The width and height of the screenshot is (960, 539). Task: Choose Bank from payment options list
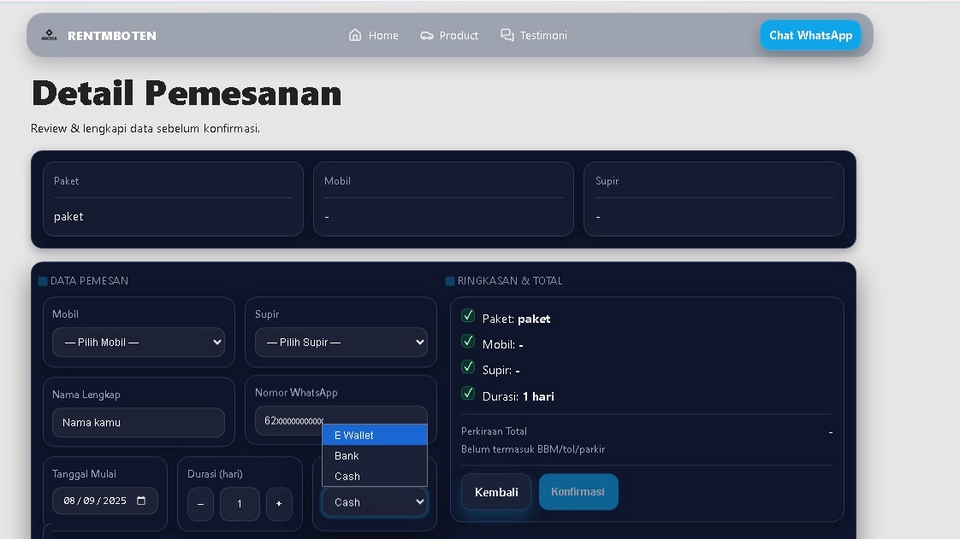pos(375,456)
